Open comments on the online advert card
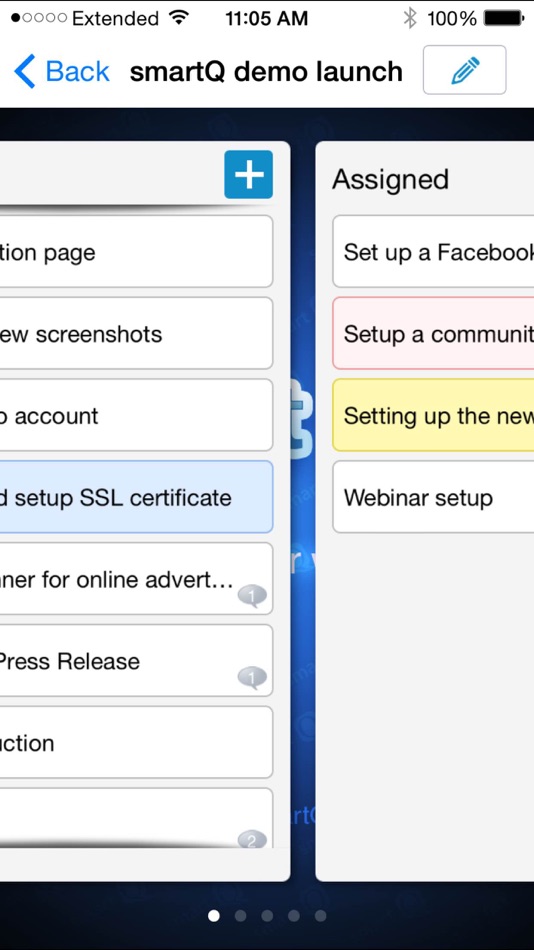The image size is (534, 950). pos(252,596)
